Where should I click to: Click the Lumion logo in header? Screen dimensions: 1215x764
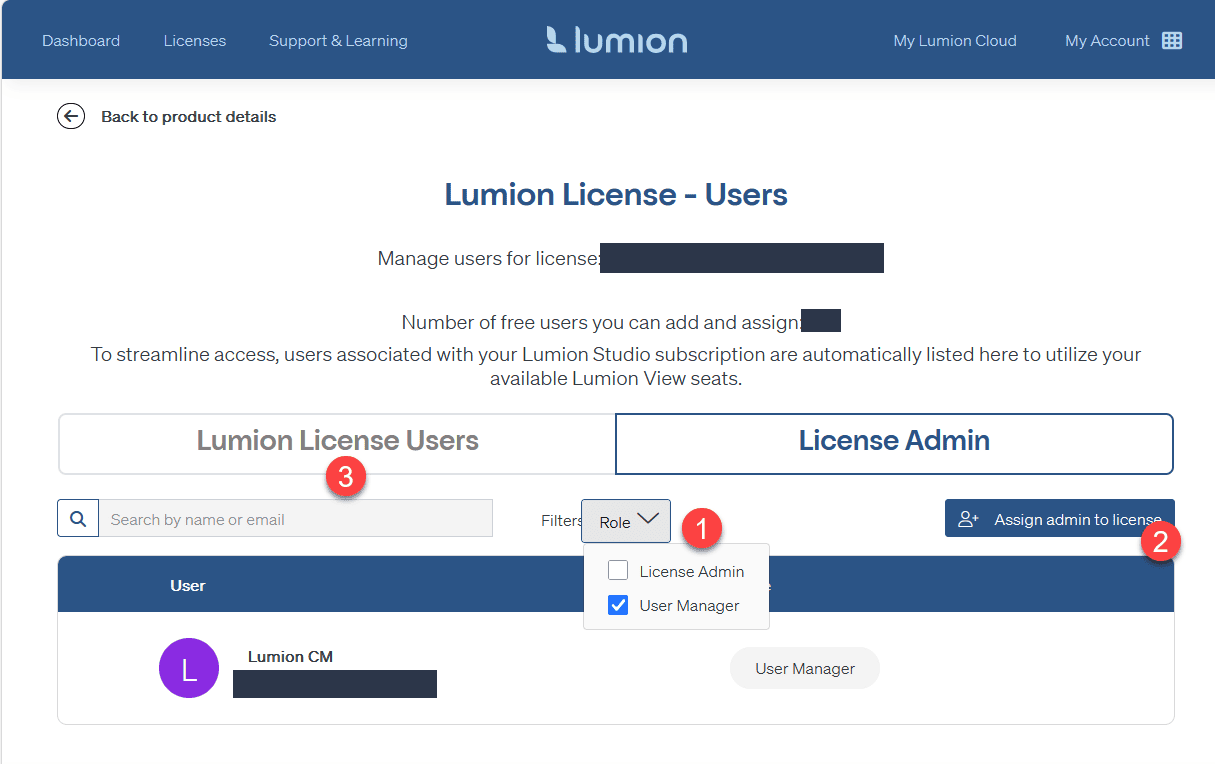click(616, 40)
